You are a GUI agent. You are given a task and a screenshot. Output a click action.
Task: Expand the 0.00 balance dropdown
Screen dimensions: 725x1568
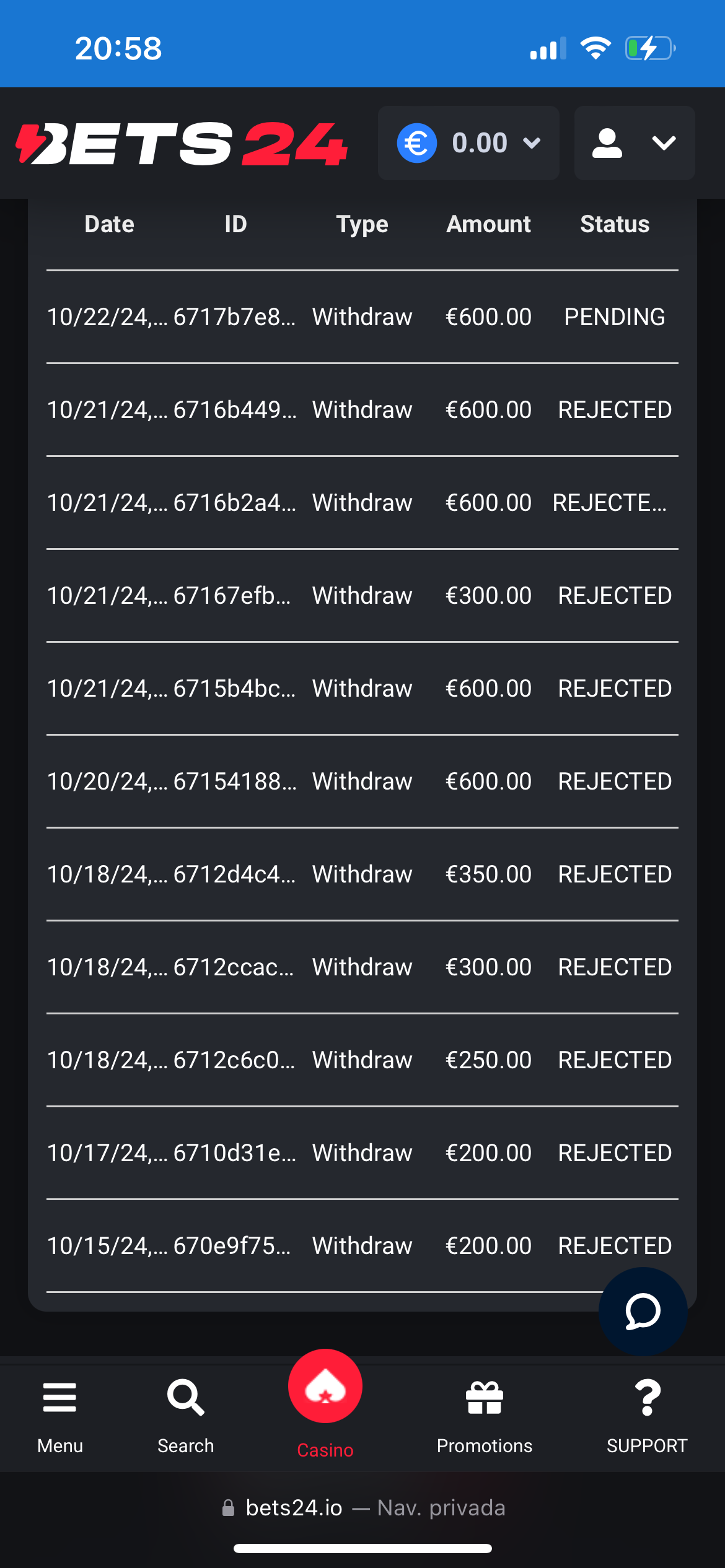(x=531, y=143)
